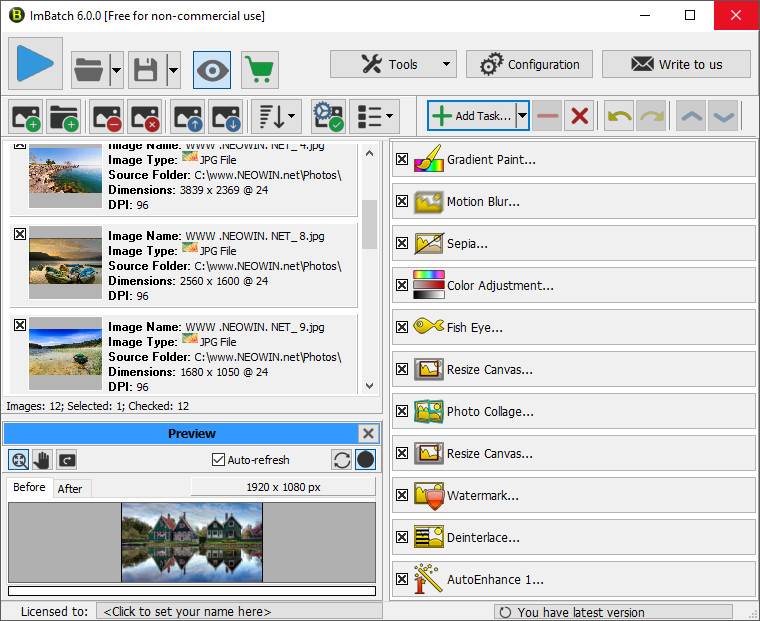Check images using the gear-and-checkmark icon
This screenshot has height=621, width=760.
329,116
